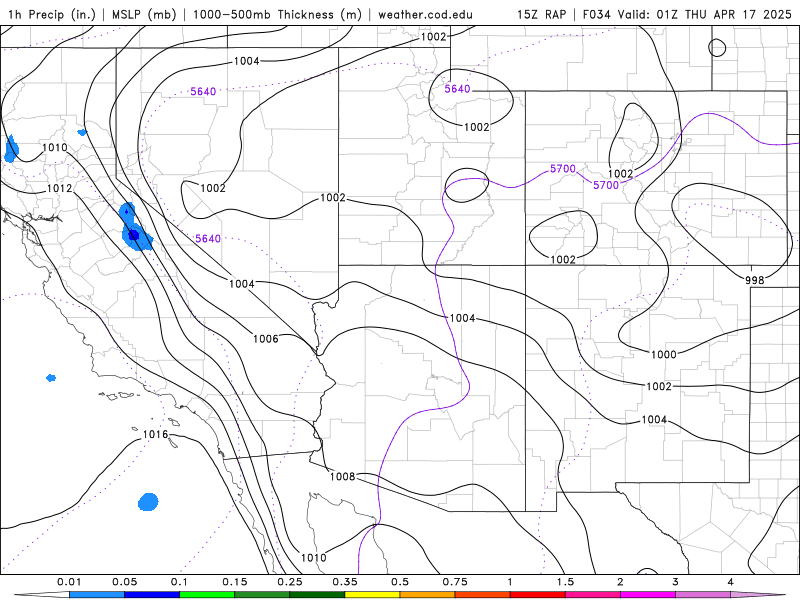
Task: Select the bright green 0.1–0.15 legend segment
Action: coord(207,595)
